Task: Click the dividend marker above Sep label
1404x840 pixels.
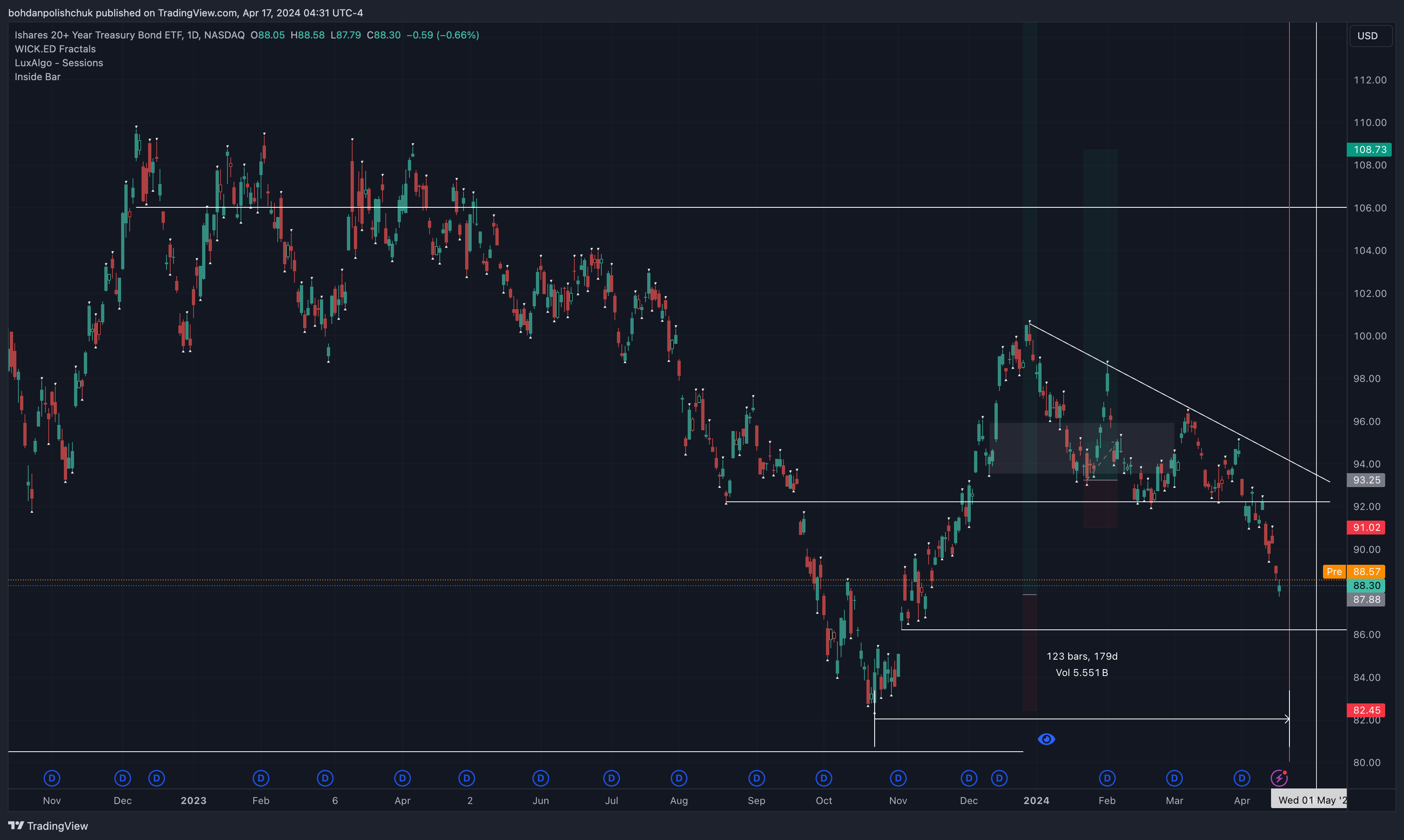Action: point(756,778)
